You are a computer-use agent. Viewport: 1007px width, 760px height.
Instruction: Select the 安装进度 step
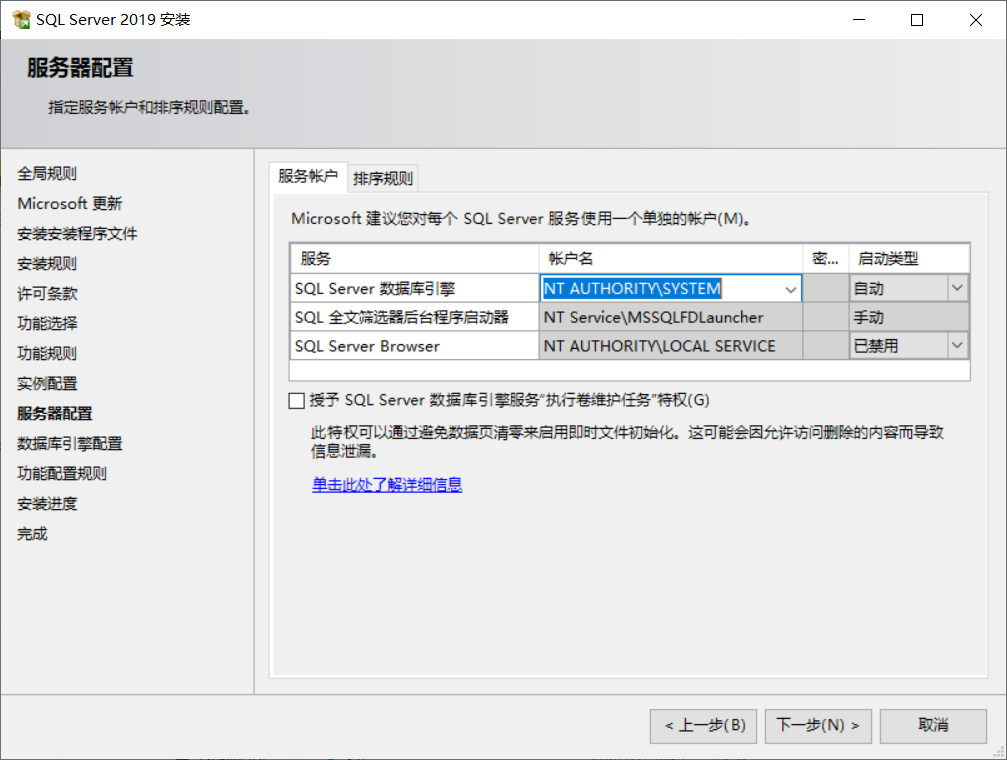coord(47,504)
